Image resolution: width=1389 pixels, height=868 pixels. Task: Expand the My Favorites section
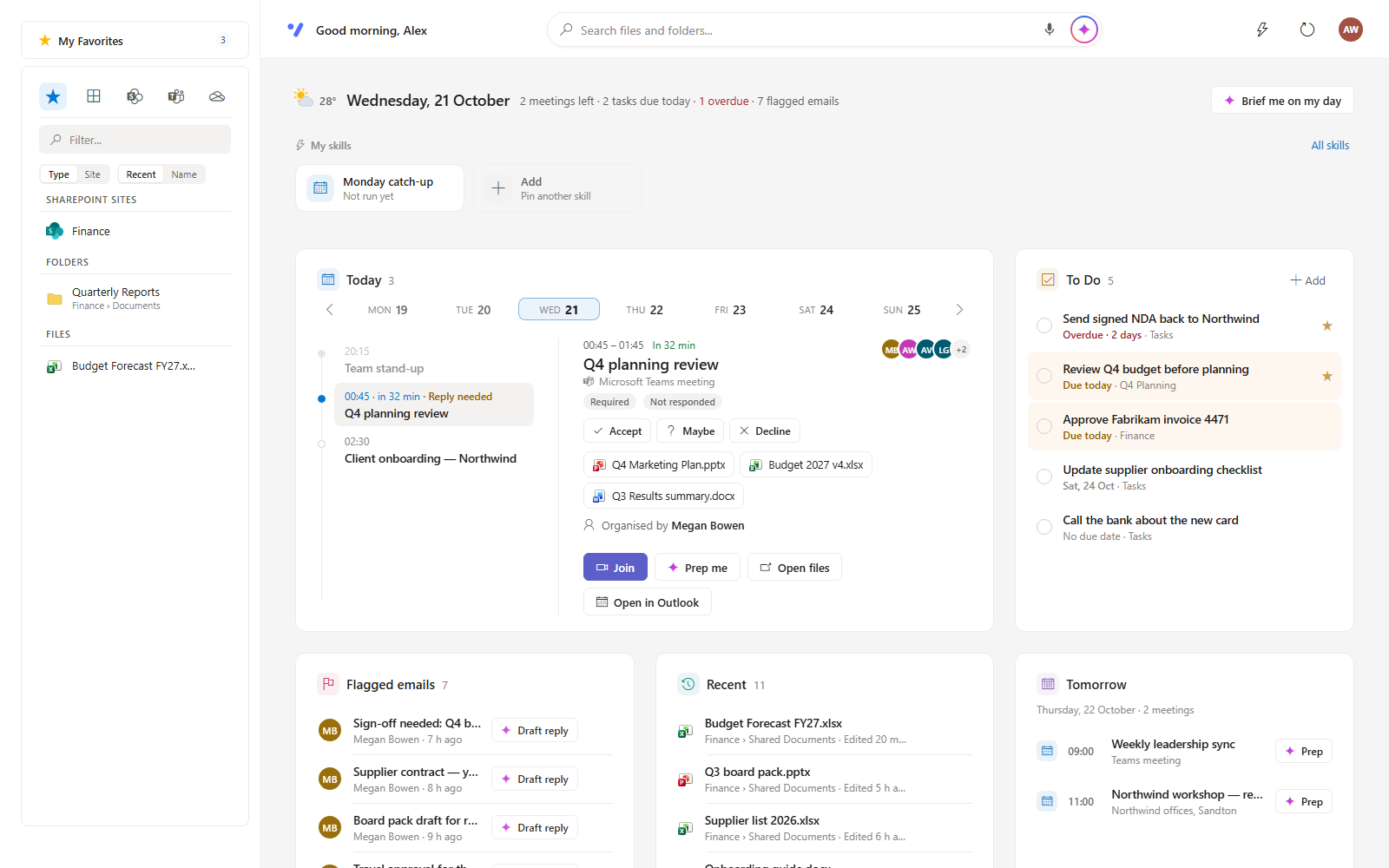pyautogui.click(x=135, y=40)
